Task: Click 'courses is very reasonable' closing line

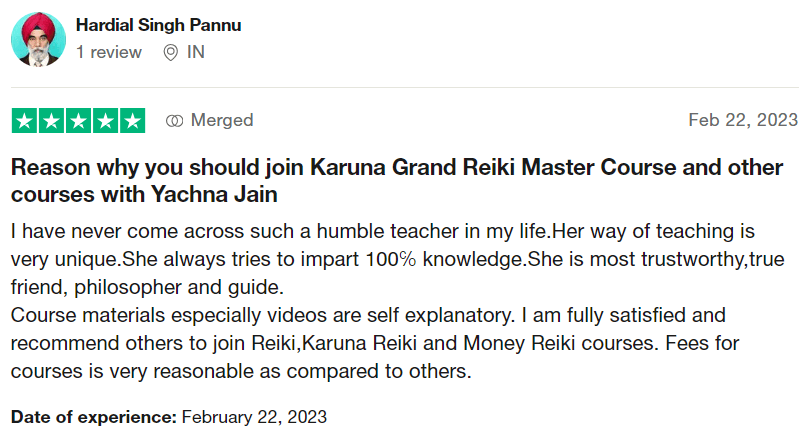Action: click(241, 371)
